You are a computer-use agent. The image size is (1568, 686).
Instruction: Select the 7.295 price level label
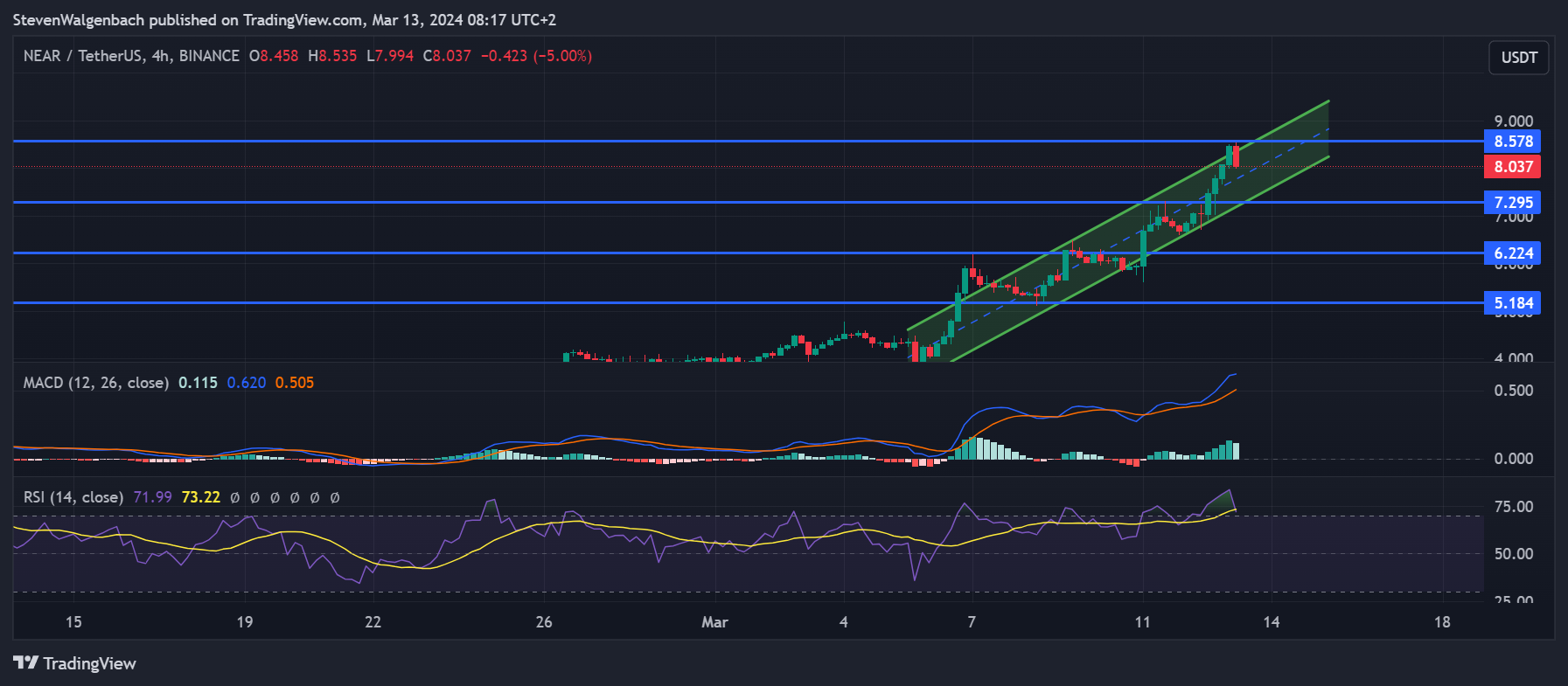[1513, 203]
